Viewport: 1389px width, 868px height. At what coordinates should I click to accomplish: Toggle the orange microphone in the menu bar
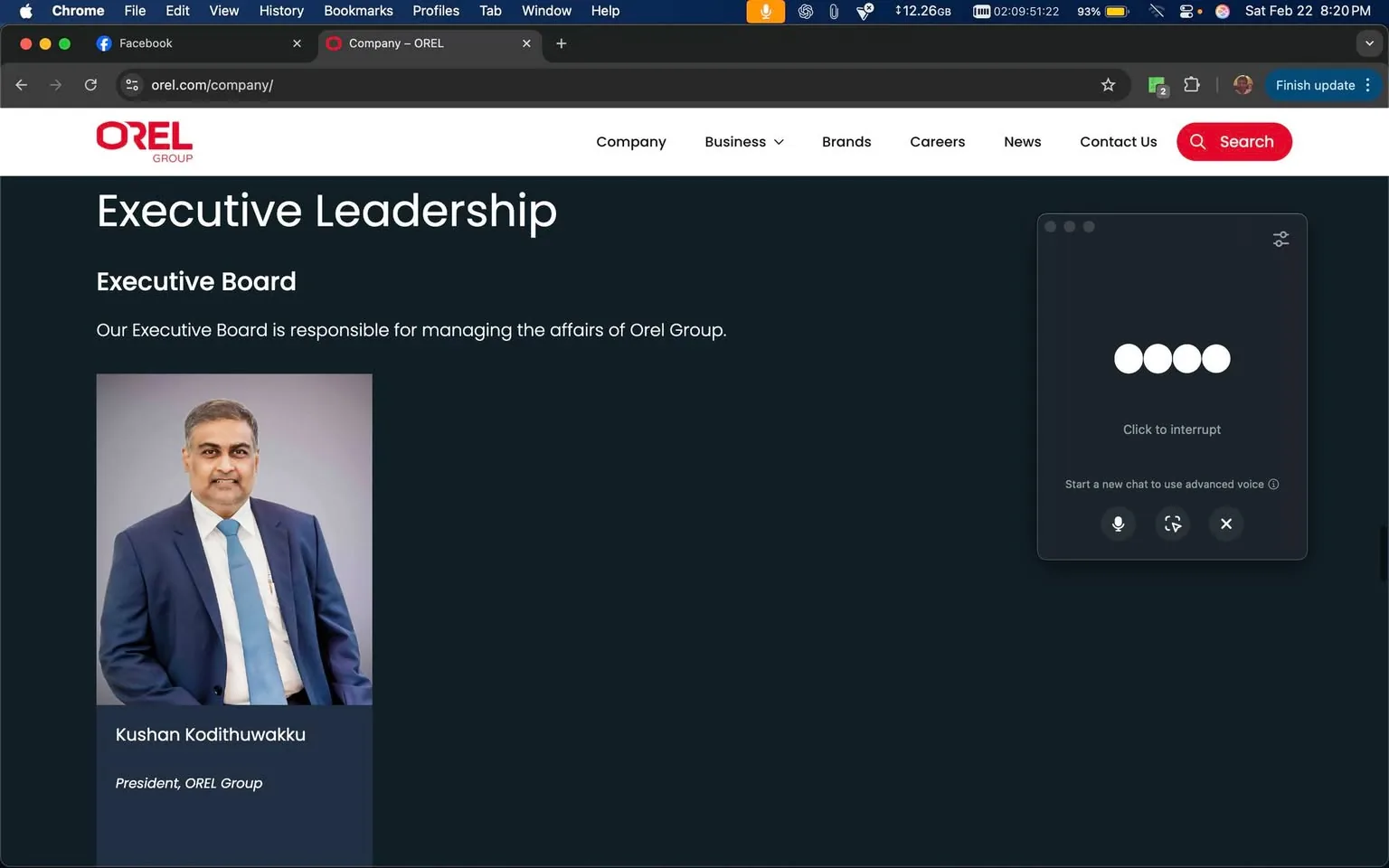click(765, 12)
